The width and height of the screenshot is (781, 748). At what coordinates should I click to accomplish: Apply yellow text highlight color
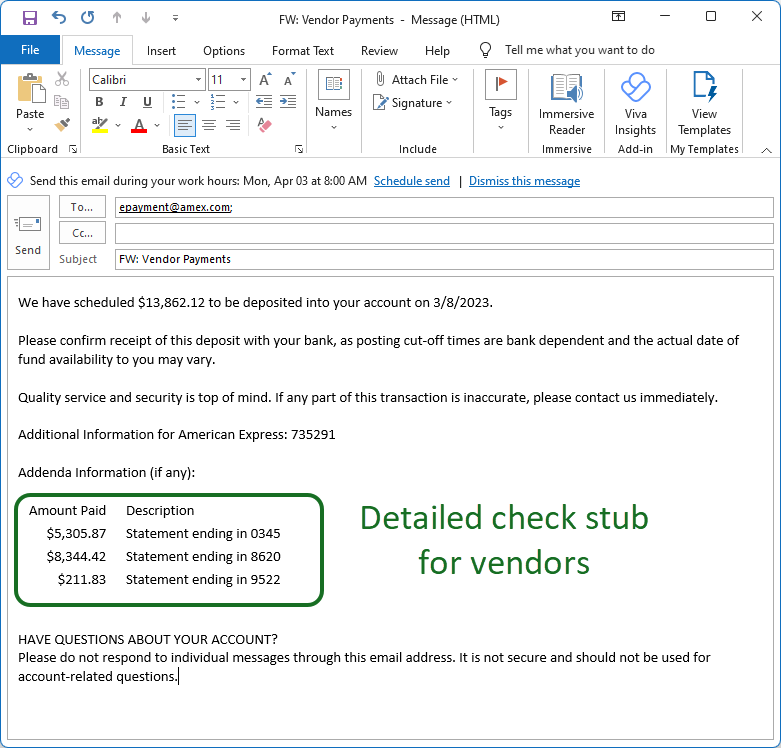tap(100, 125)
